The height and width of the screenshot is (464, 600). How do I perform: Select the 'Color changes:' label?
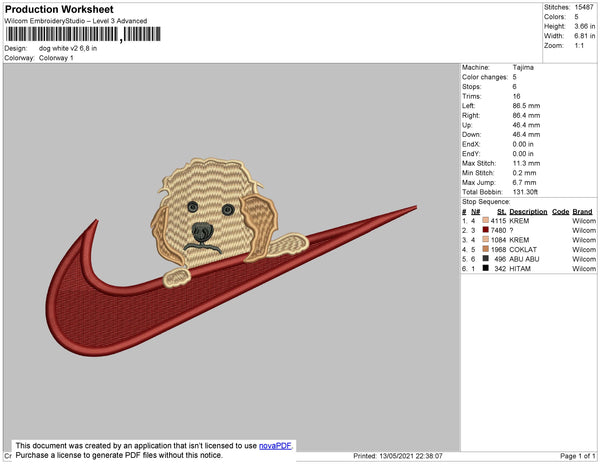click(x=485, y=77)
